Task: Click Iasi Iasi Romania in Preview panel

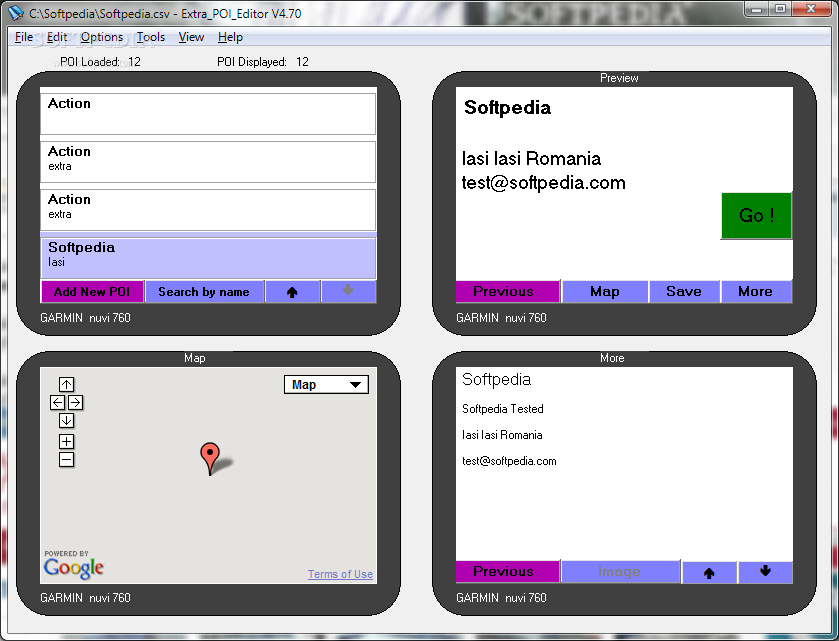Action: point(531,159)
